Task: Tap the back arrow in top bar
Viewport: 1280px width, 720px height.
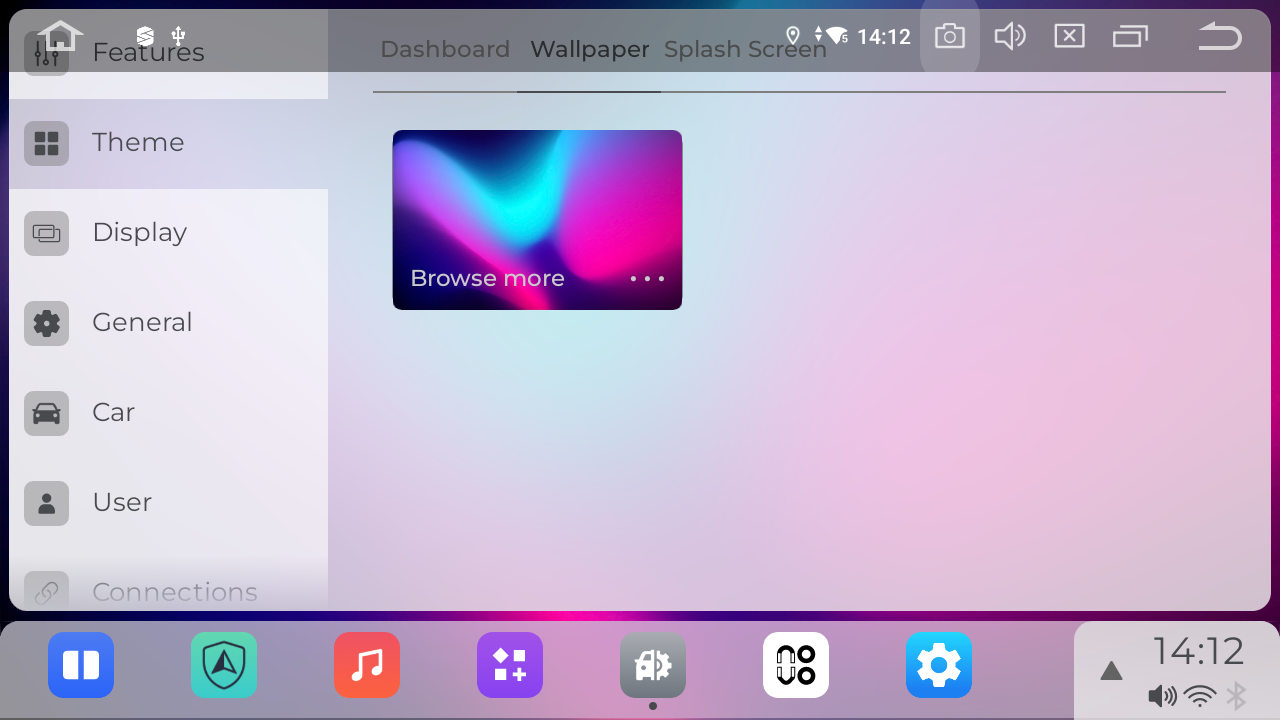Action: pyautogui.click(x=1219, y=37)
